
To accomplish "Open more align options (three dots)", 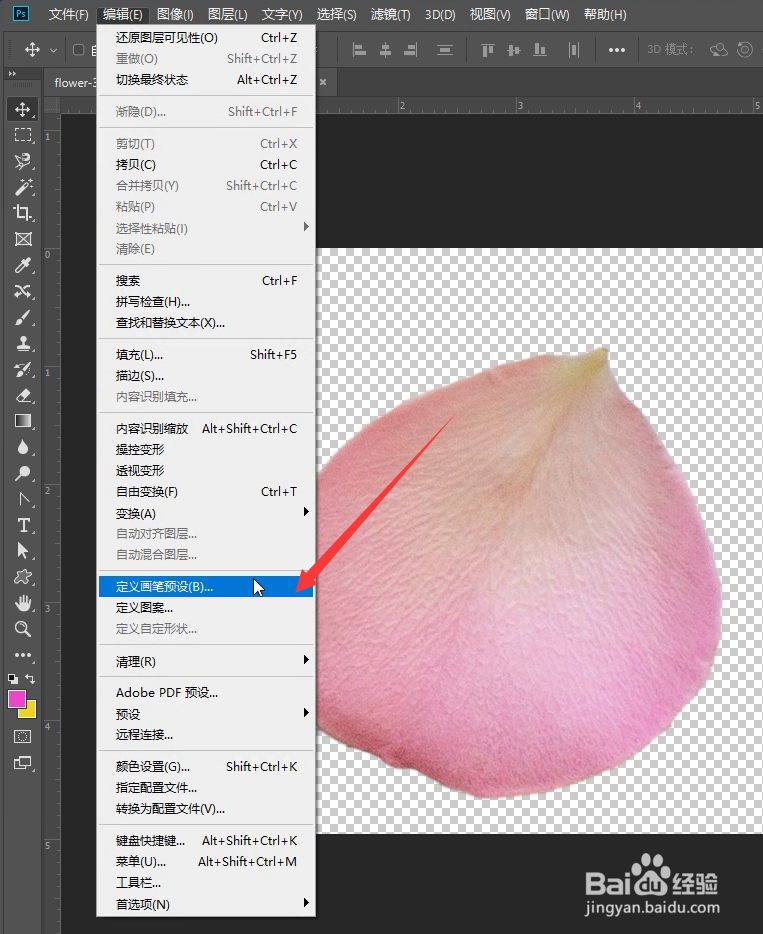I will pyautogui.click(x=616, y=50).
